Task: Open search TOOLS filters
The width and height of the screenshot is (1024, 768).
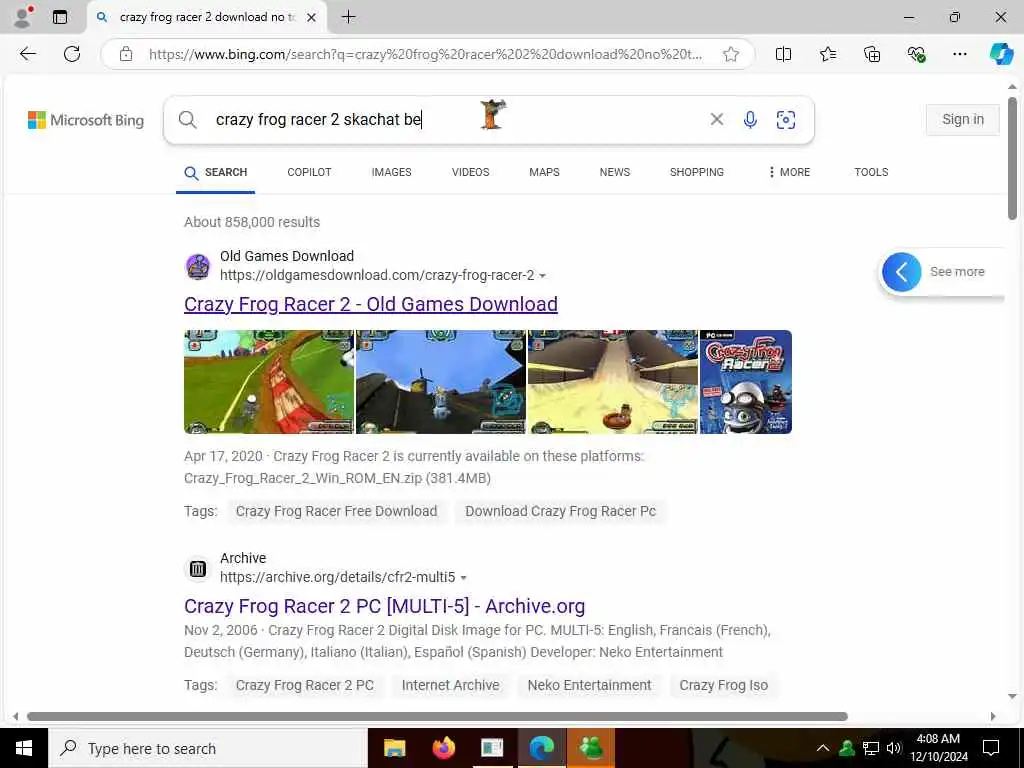Action: pos(871,172)
